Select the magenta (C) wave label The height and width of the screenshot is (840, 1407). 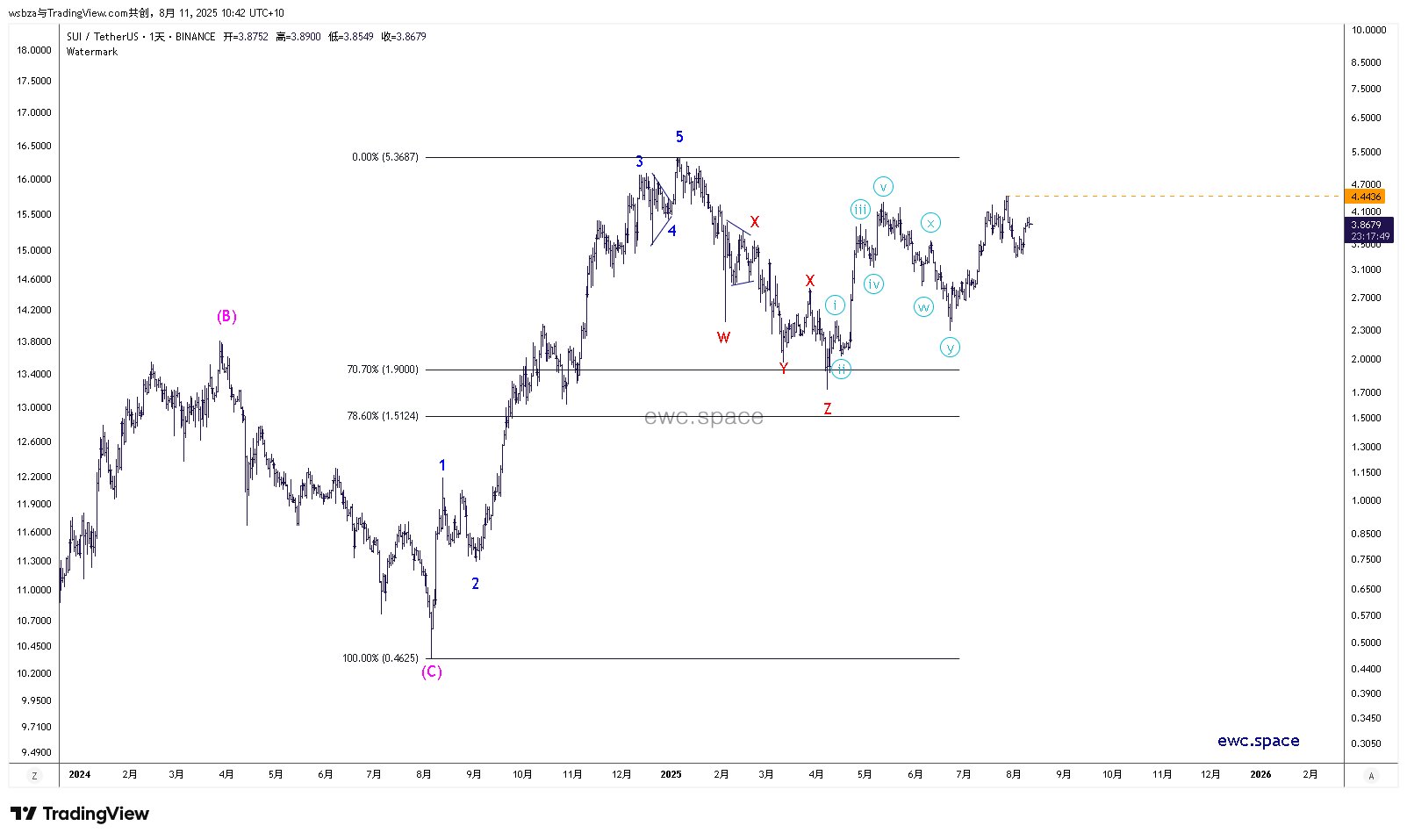tap(431, 671)
